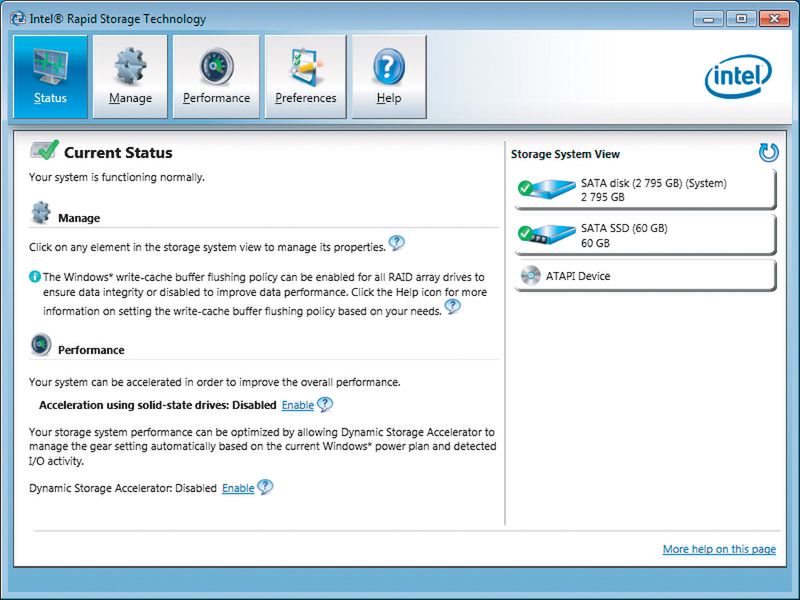Enable Dynamic Storage Accelerator
Viewport: 800px width, 600px height.
[238, 488]
